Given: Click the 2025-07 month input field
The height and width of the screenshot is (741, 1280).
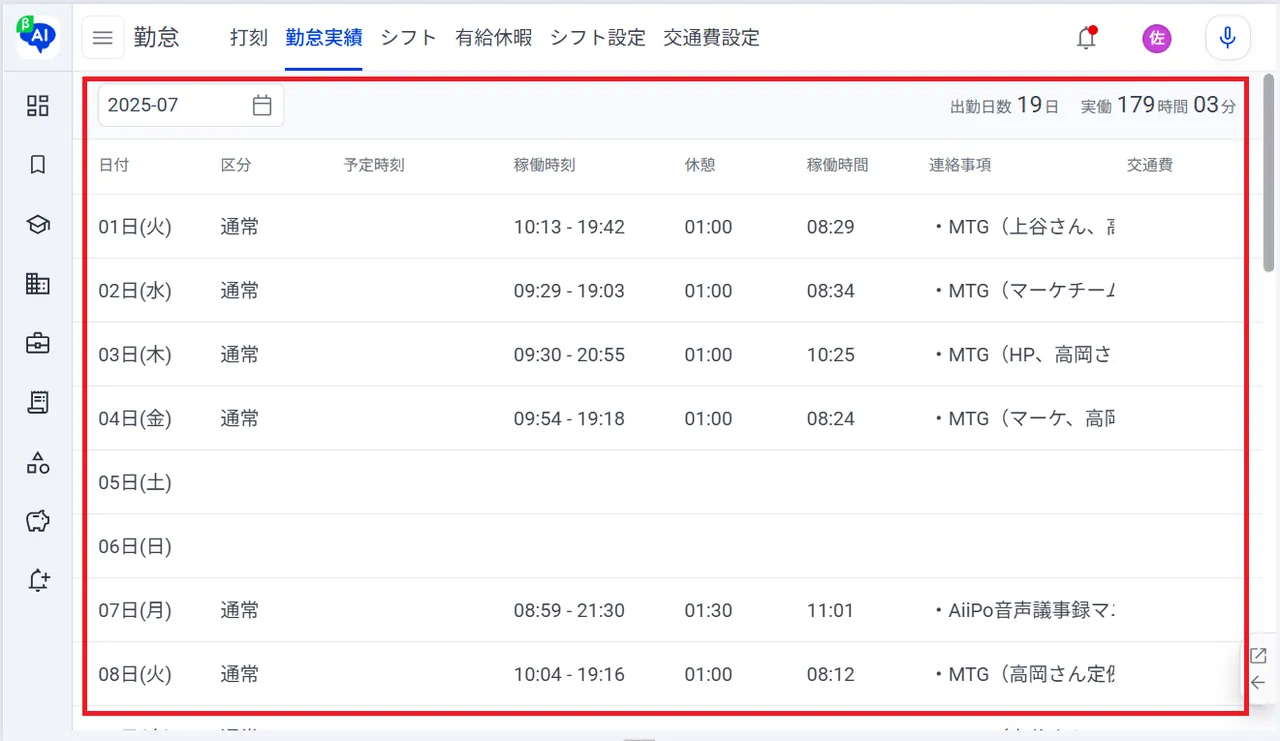Looking at the screenshot, I should [191, 105].
